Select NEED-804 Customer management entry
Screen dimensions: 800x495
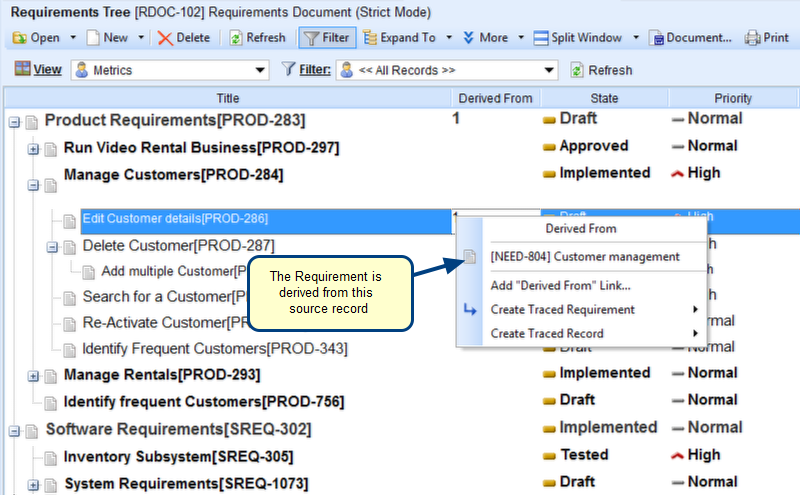(584, 257)
